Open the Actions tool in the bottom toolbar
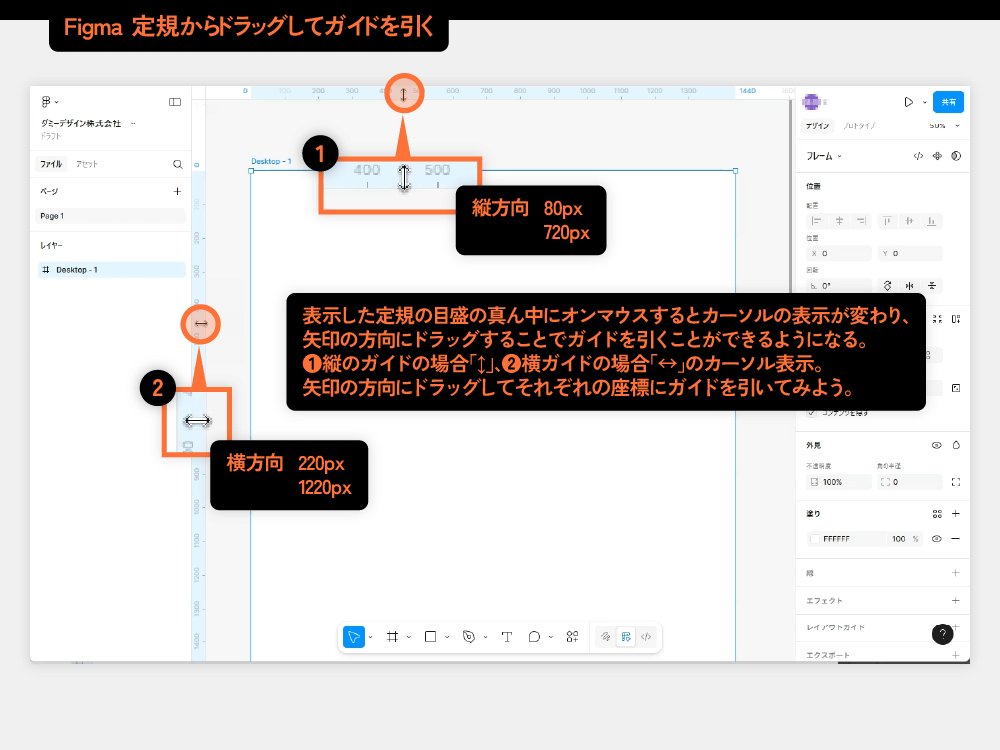This screenshot has width=1000, height=750. click(572, 636)
